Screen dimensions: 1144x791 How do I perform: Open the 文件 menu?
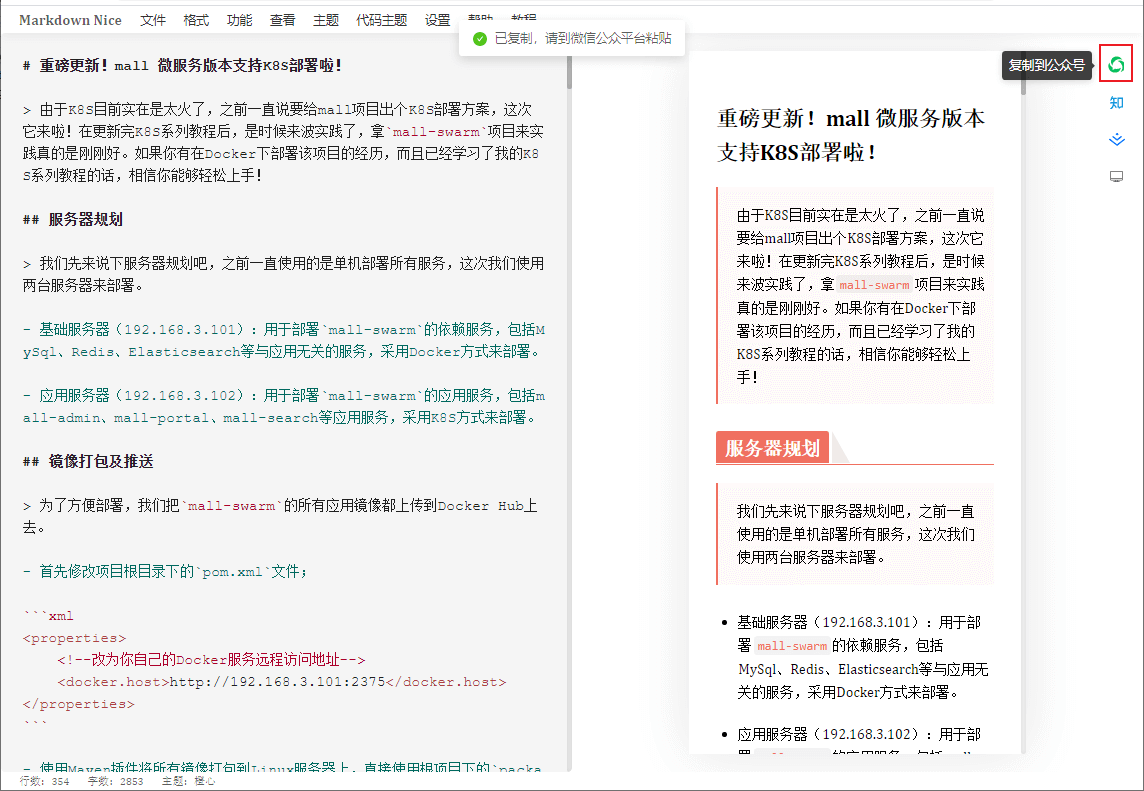point(152,20)
